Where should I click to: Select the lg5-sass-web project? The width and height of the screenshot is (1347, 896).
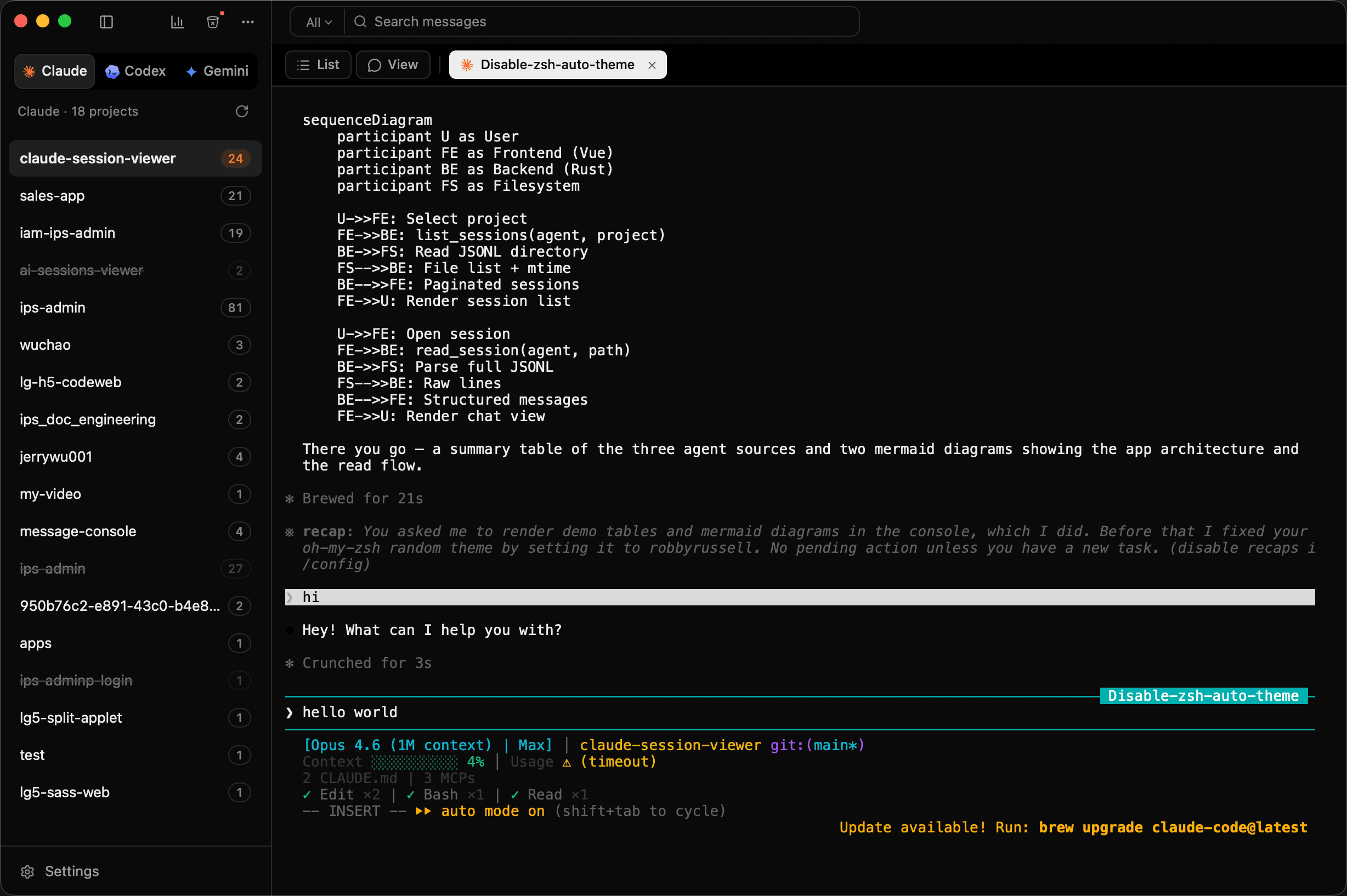[135, 792]
